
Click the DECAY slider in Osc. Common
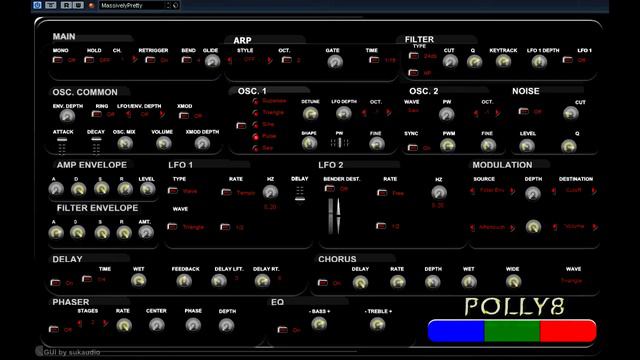[96, 146]
